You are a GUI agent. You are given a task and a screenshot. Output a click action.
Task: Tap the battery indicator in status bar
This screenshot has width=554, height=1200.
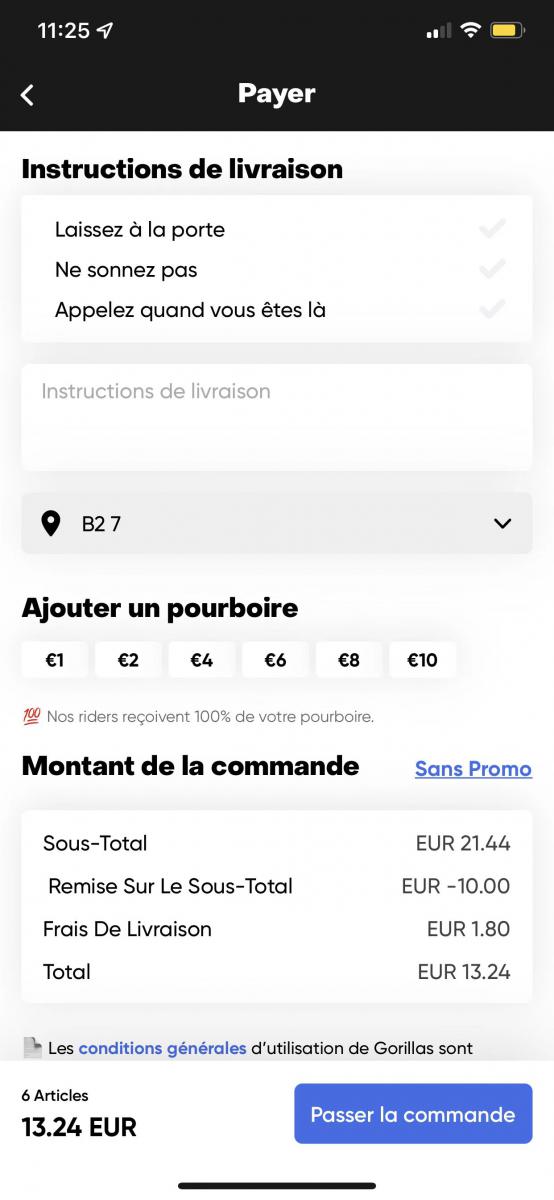(x=507, y=30)
